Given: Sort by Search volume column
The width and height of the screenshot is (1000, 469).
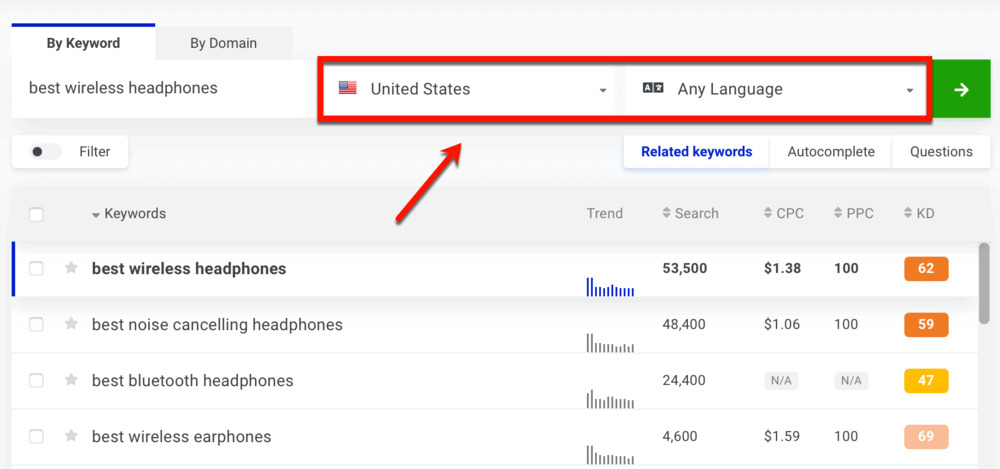Looking at the screenshot, I should tap(691, 214).
